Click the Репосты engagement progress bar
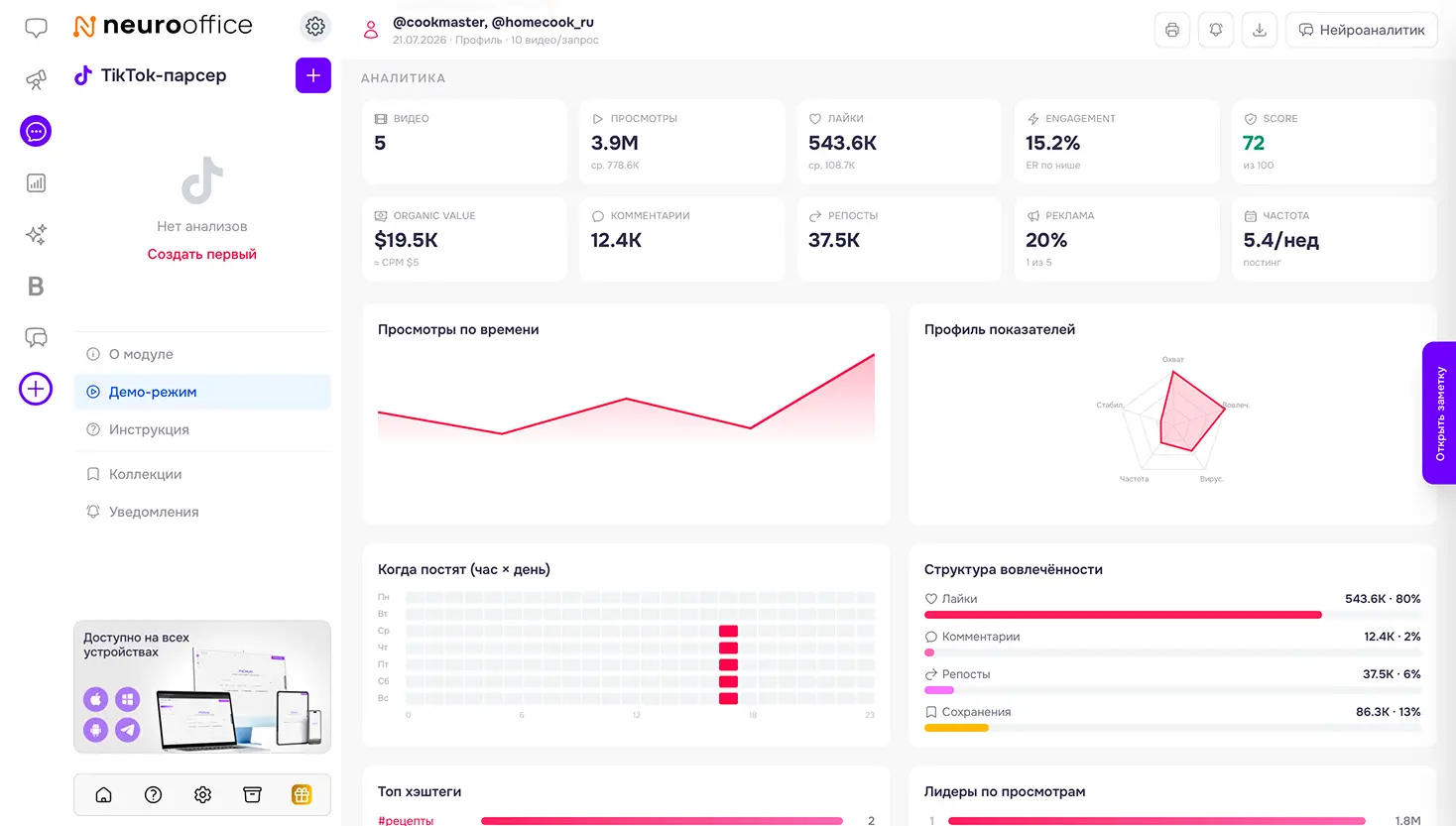 tap(1172, 690)
